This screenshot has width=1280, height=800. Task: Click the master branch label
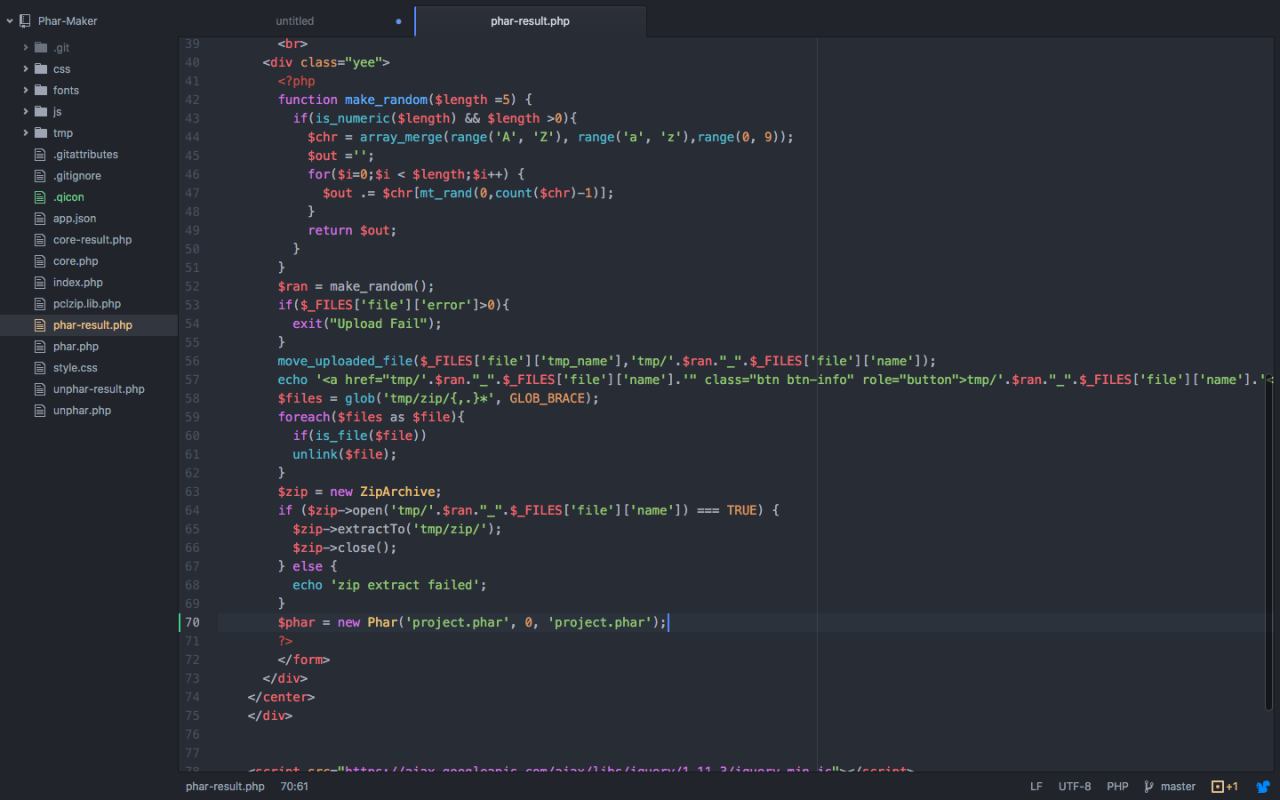coord(1178,786)
